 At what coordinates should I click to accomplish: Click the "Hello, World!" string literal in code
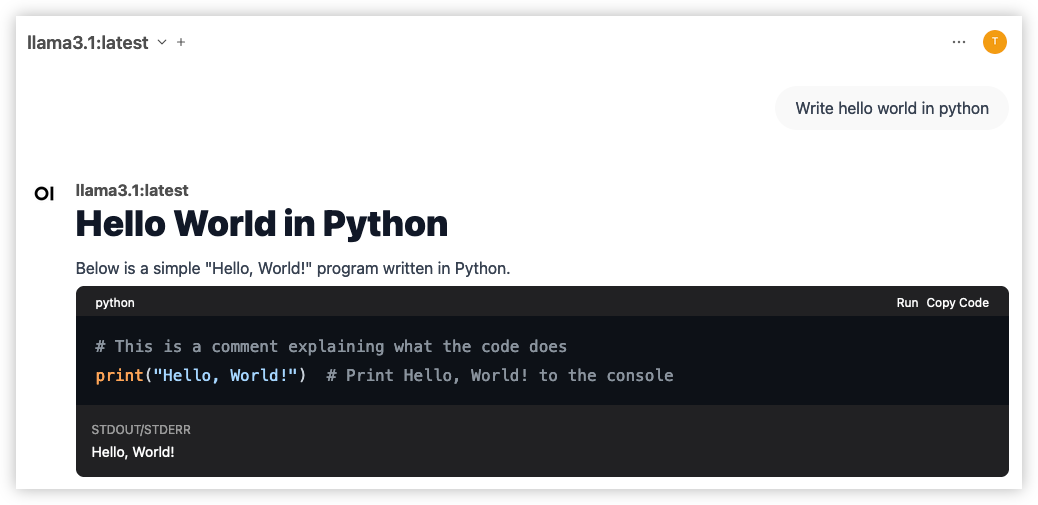pos(225,375)
